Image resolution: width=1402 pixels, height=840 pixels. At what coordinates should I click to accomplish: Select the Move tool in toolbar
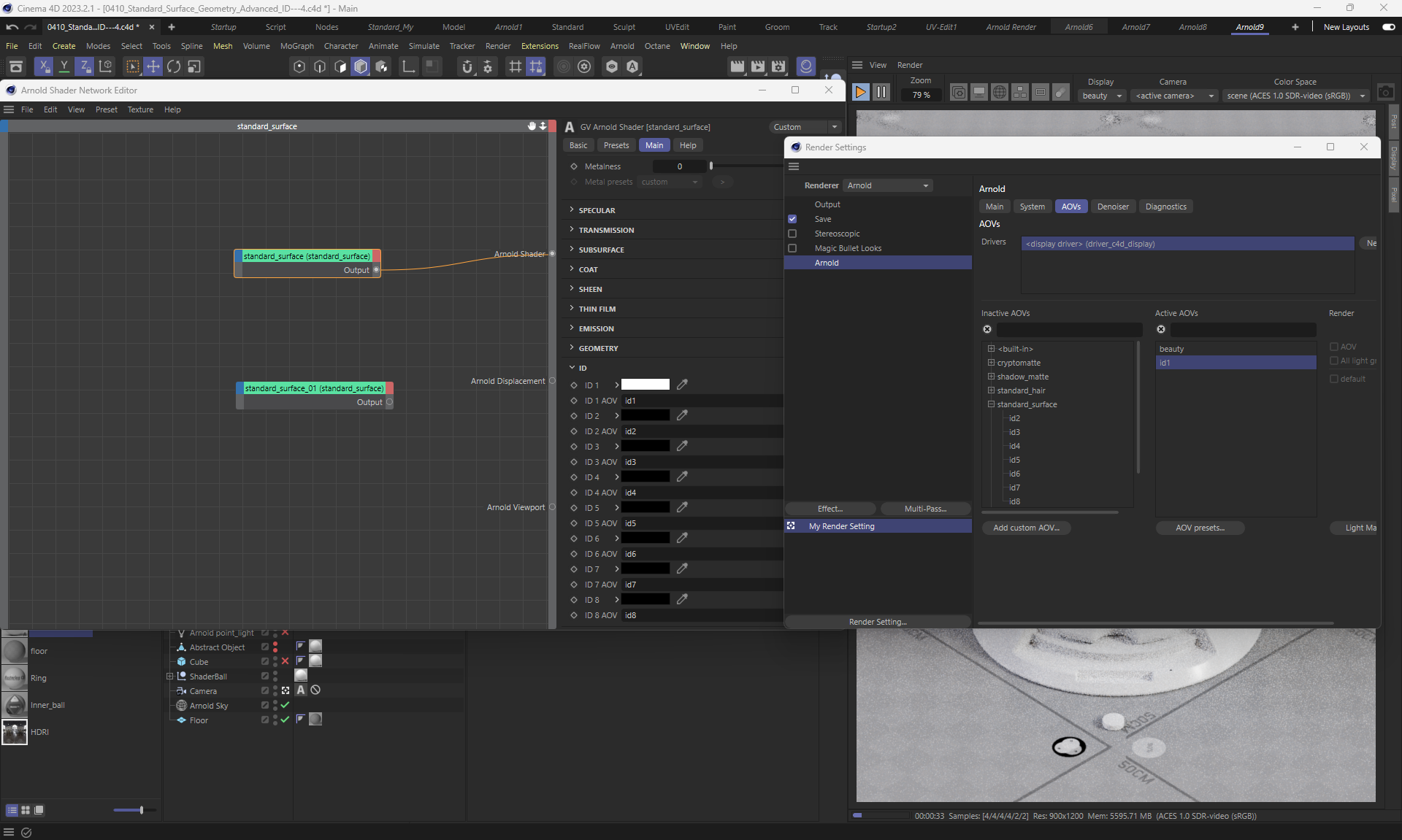[153, 66]
